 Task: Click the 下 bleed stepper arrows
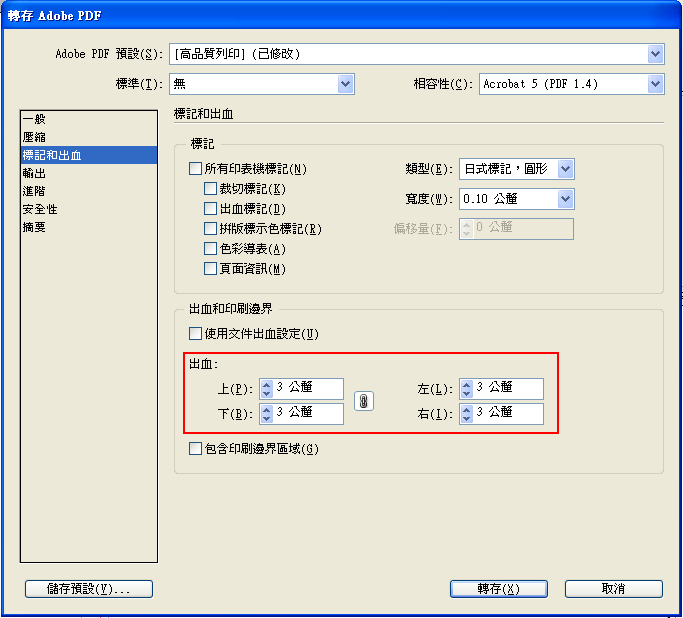[x=267, y=414]
